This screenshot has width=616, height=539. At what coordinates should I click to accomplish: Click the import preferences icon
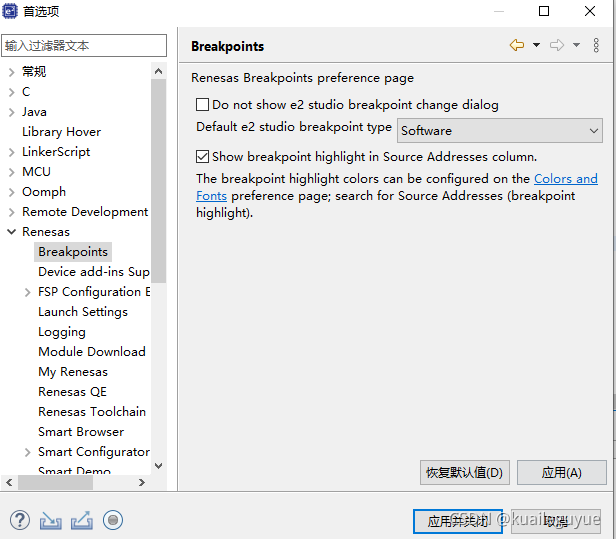51,520
